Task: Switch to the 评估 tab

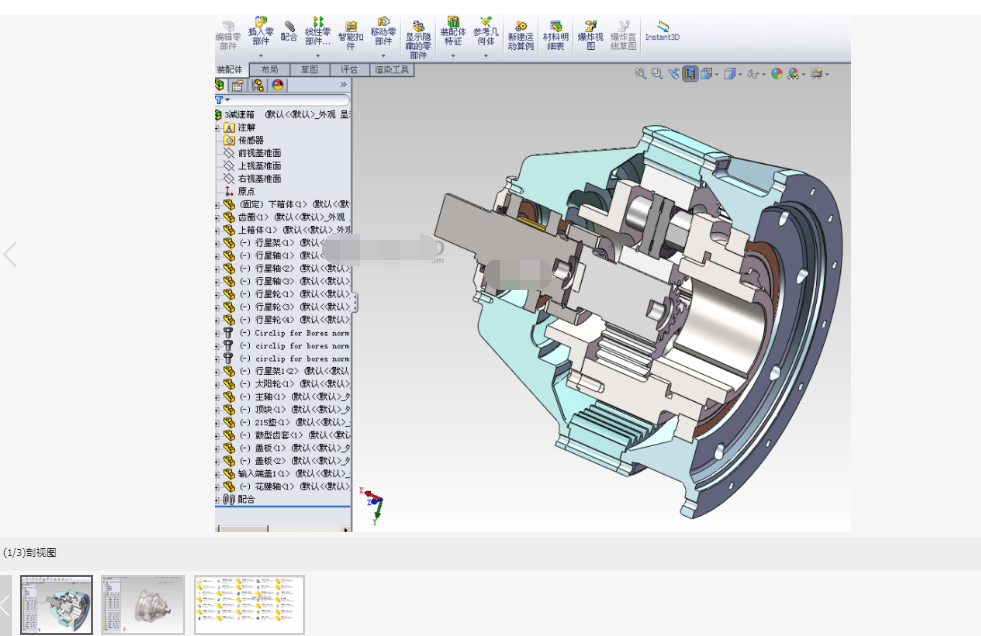Action: click(x=349, y=69)
